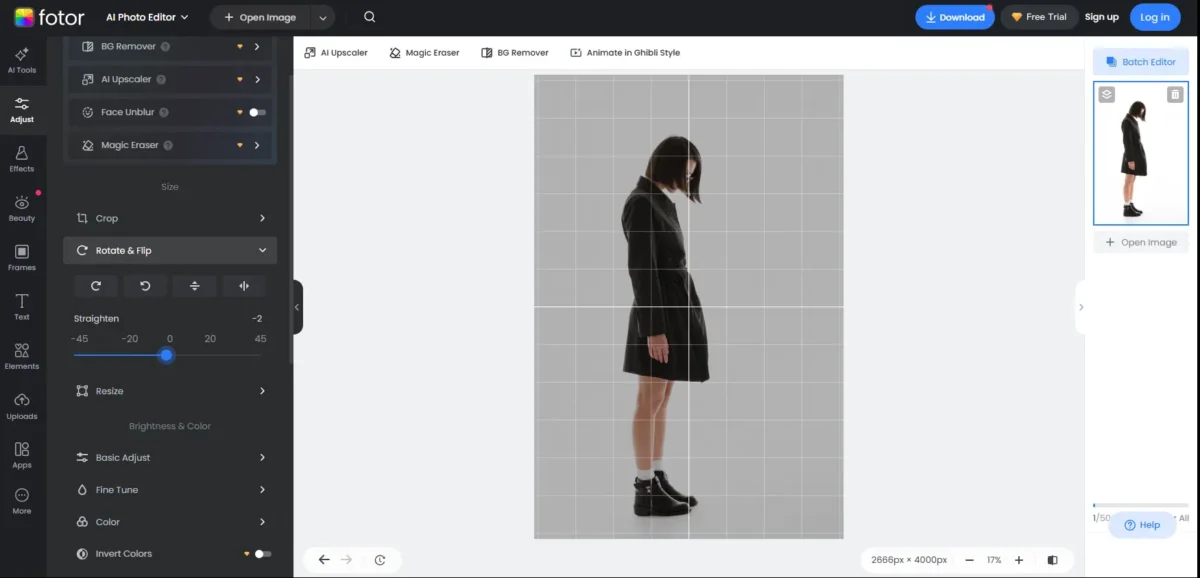
Task: Click the Open Image header button
Action: tap(260, 17)
